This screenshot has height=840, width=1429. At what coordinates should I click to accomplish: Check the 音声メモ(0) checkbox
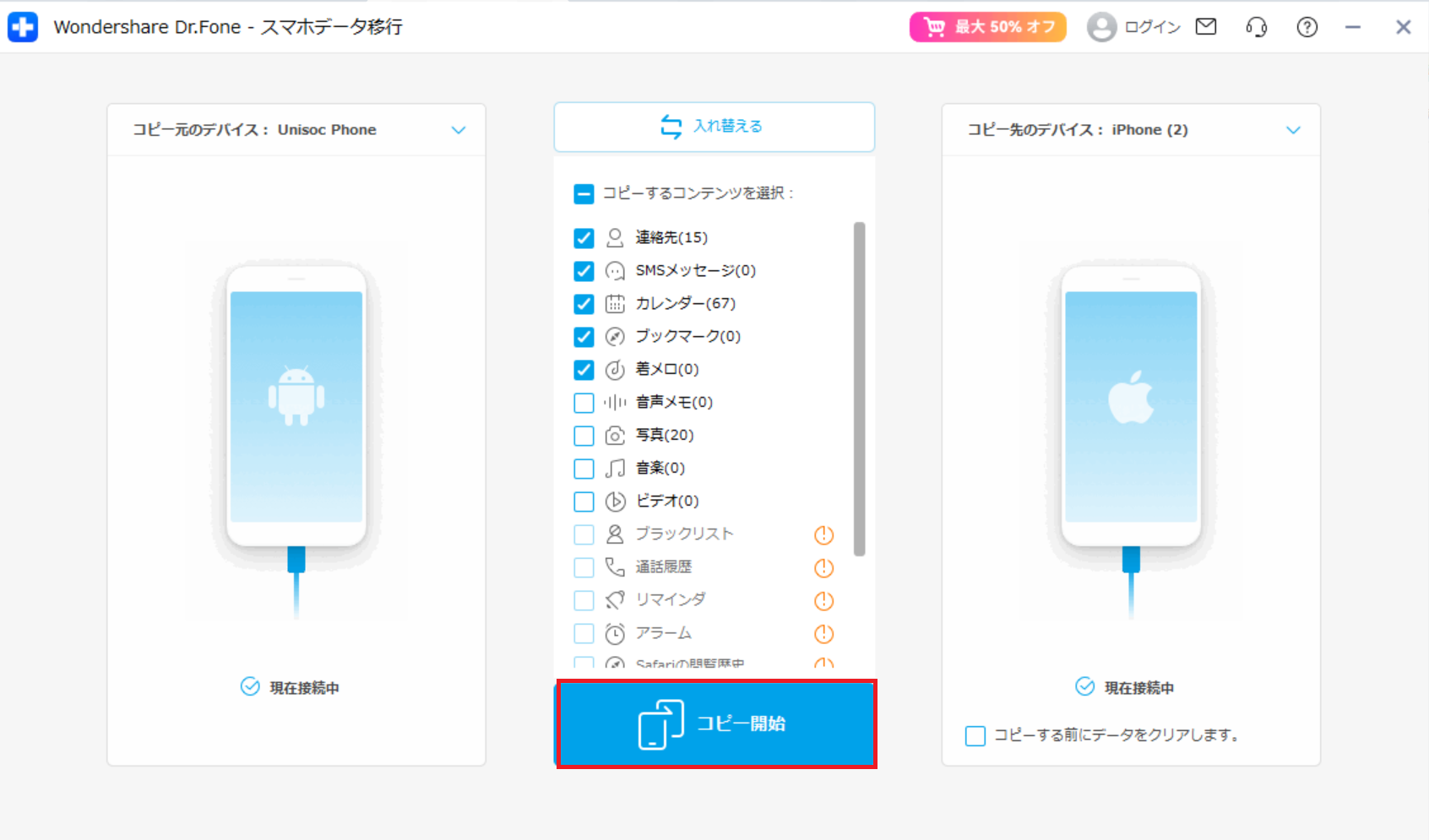tap(584, 403)
